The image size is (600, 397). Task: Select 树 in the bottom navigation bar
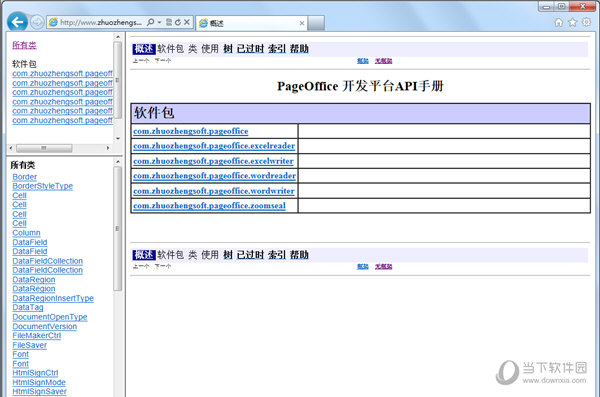click(228, 255)
